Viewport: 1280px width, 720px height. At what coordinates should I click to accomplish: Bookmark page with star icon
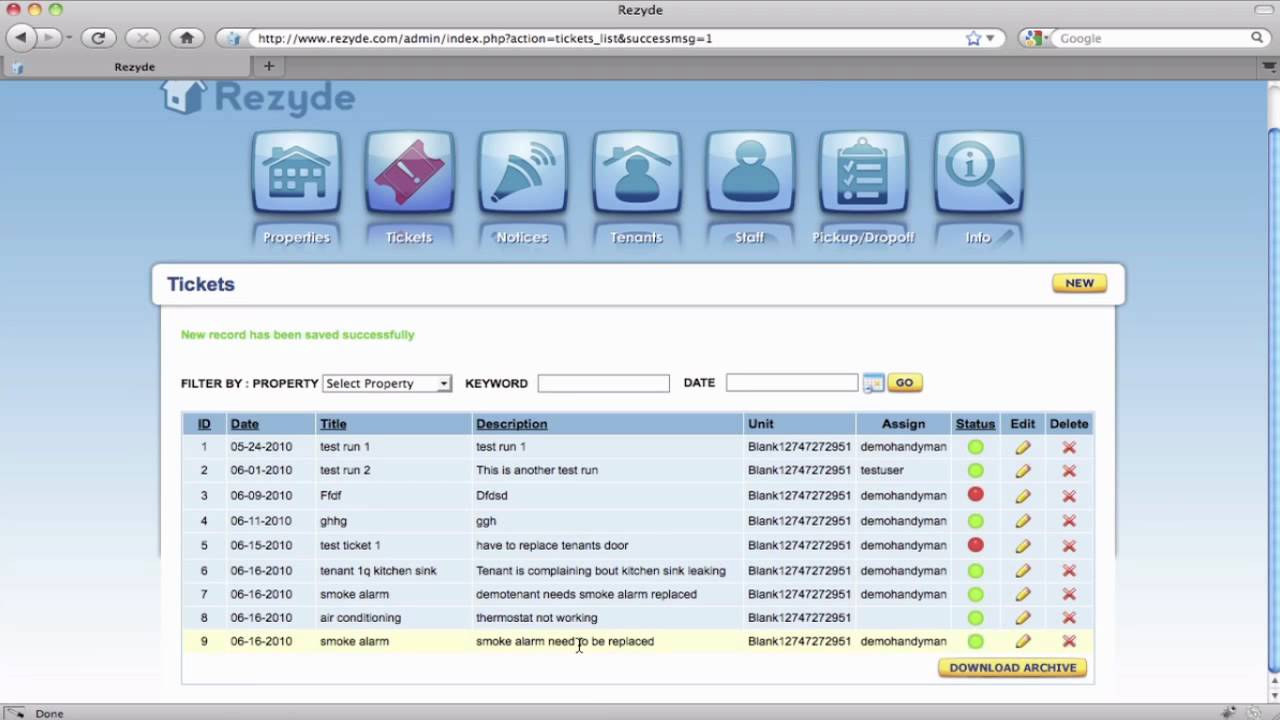point(973,38)
